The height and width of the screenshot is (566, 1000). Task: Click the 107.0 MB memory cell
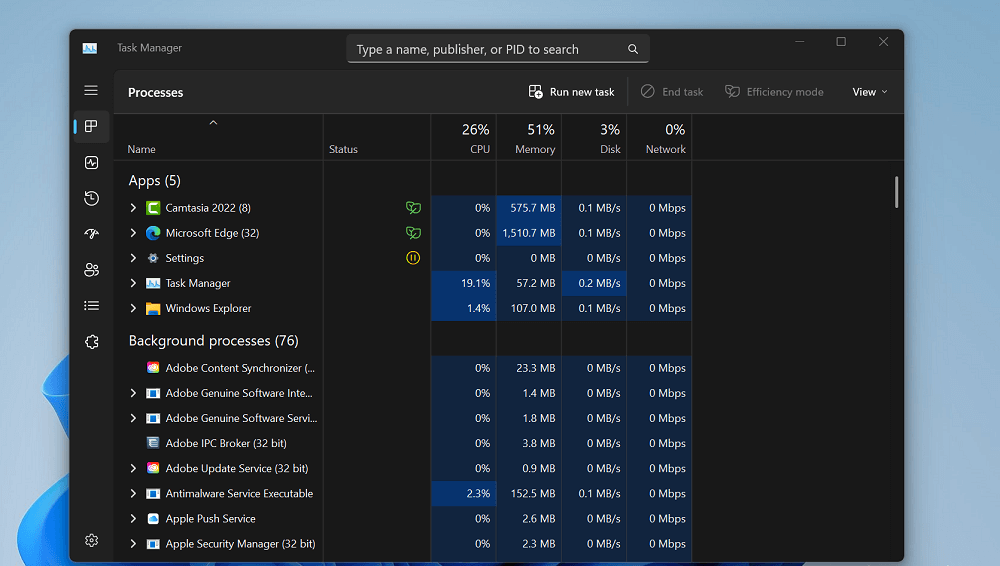[x=529, y=308]
